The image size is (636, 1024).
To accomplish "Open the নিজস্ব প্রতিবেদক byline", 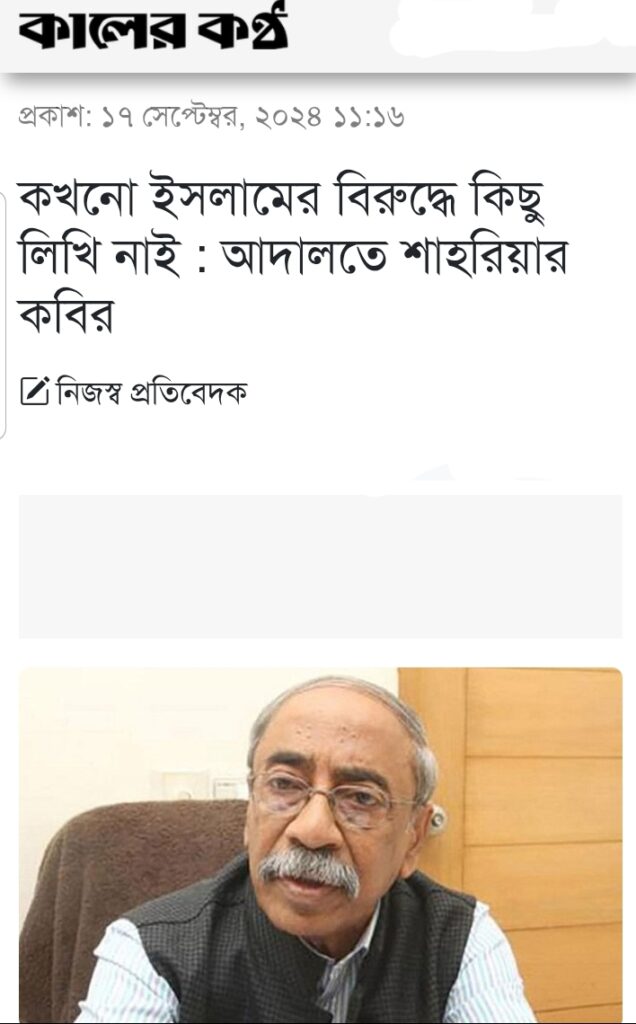I will point(152,391).
